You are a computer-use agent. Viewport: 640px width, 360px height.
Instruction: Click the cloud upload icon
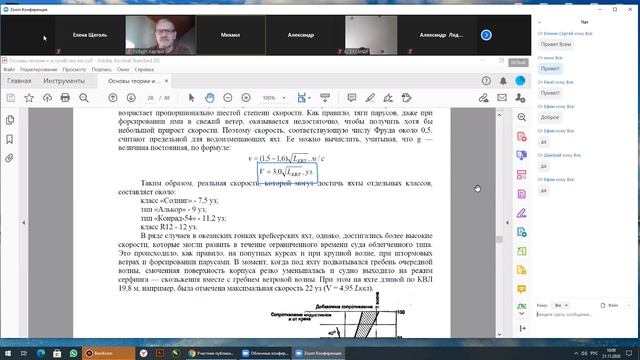tap(47, 98)
